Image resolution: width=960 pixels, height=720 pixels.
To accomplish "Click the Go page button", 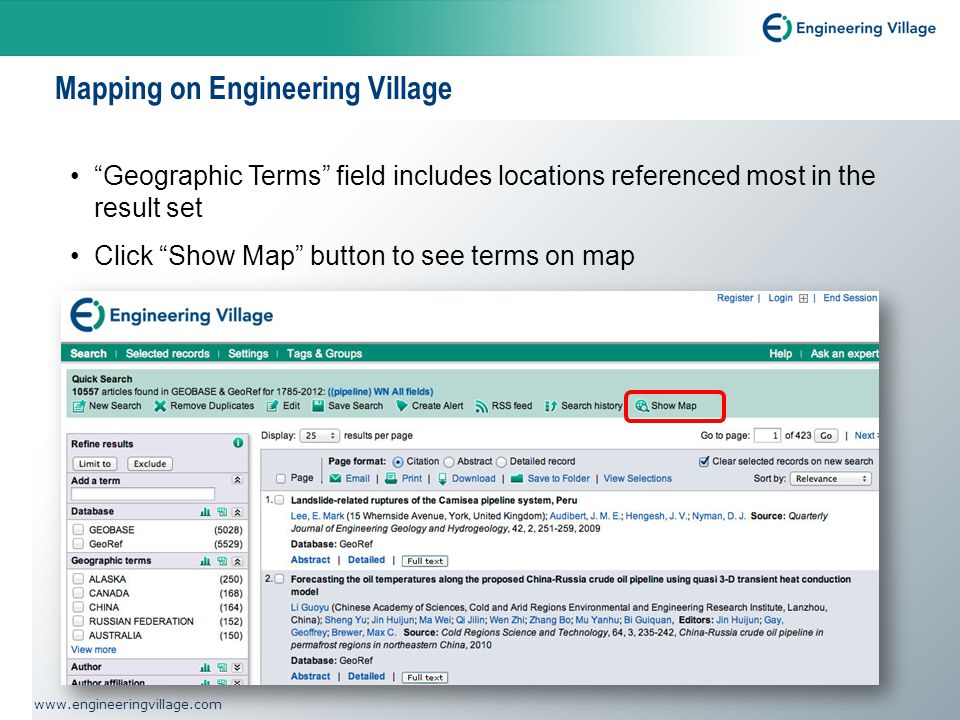I will click(x=826, y=436).
